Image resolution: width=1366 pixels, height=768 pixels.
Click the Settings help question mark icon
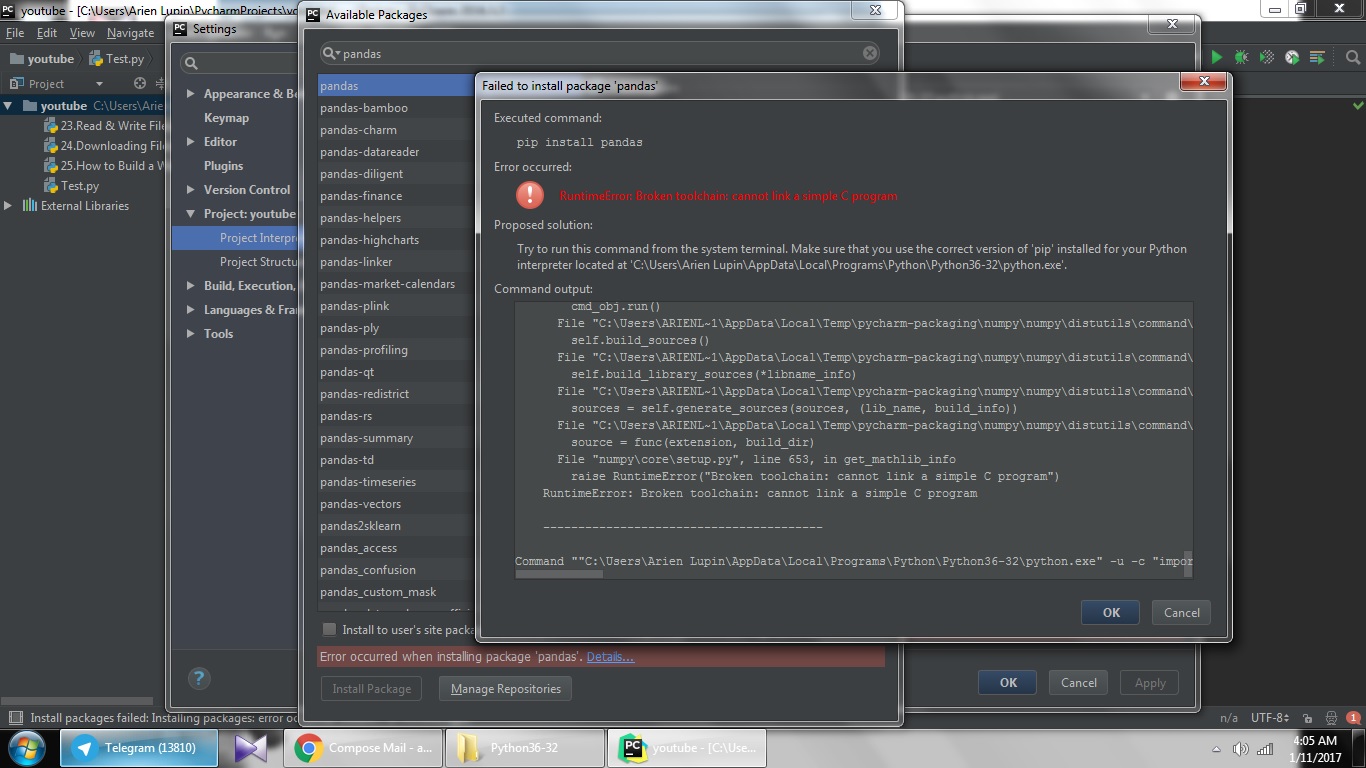tap(198, 678)
